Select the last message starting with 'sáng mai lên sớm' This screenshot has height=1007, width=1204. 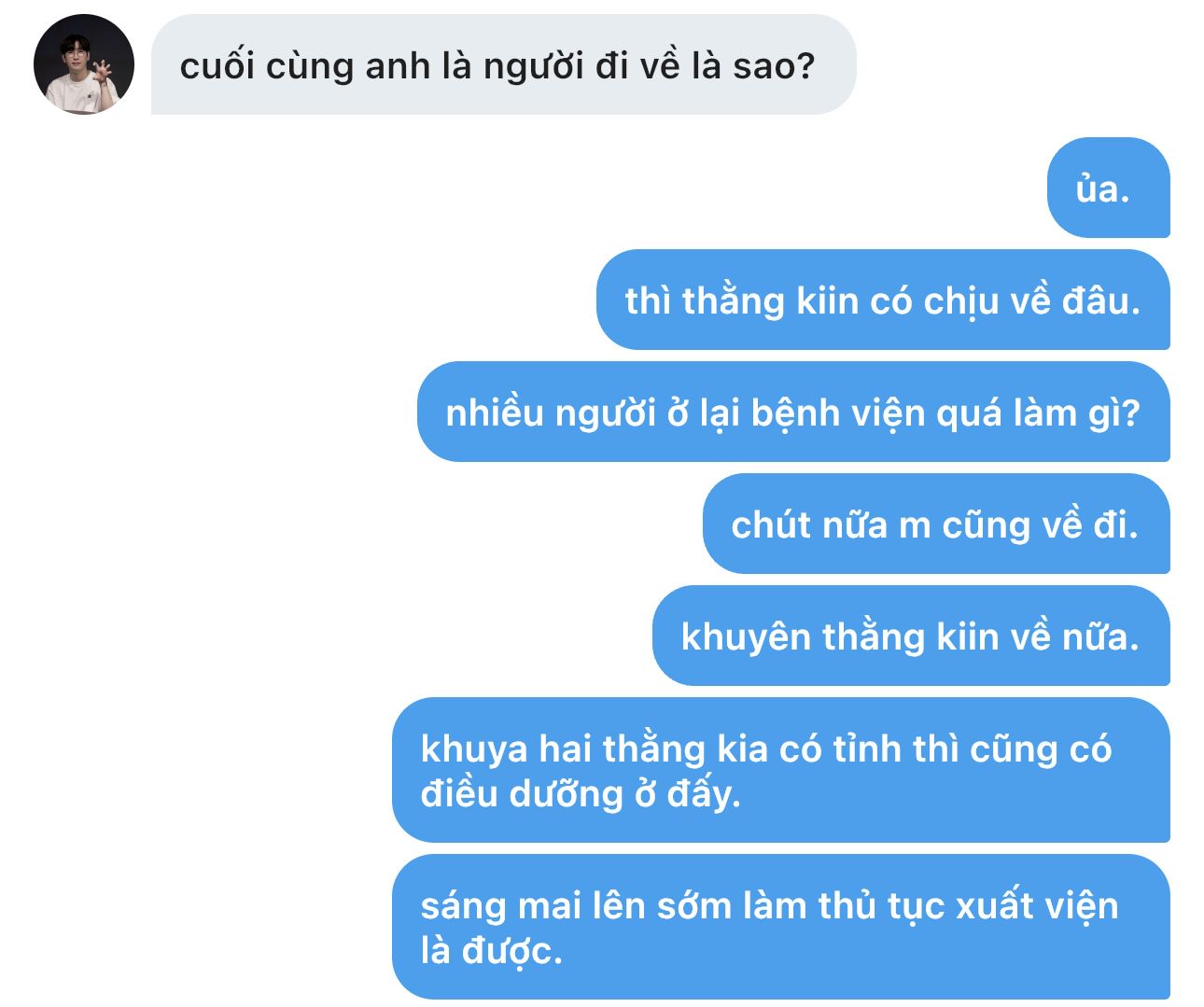pyautogui.click(x=780, y=927)
